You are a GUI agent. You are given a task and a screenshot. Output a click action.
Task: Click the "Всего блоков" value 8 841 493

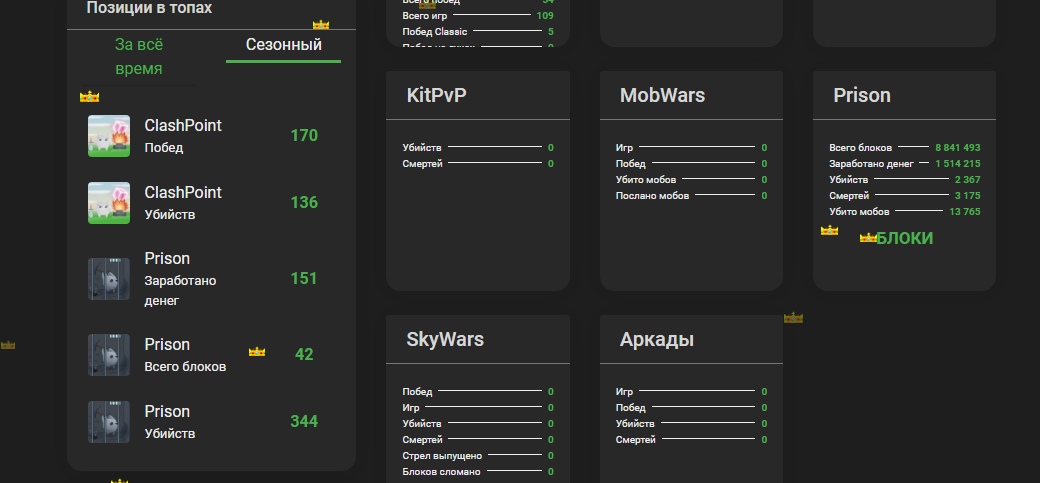tap(957, 148)
